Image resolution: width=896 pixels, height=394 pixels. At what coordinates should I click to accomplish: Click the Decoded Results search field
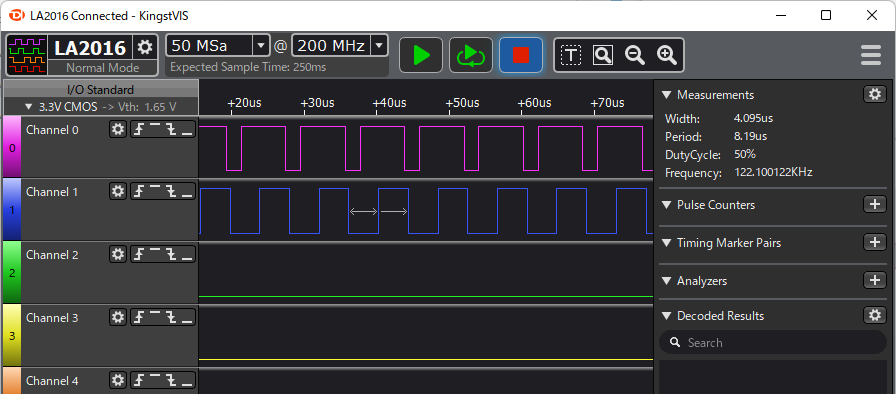[x=773, y=343]
